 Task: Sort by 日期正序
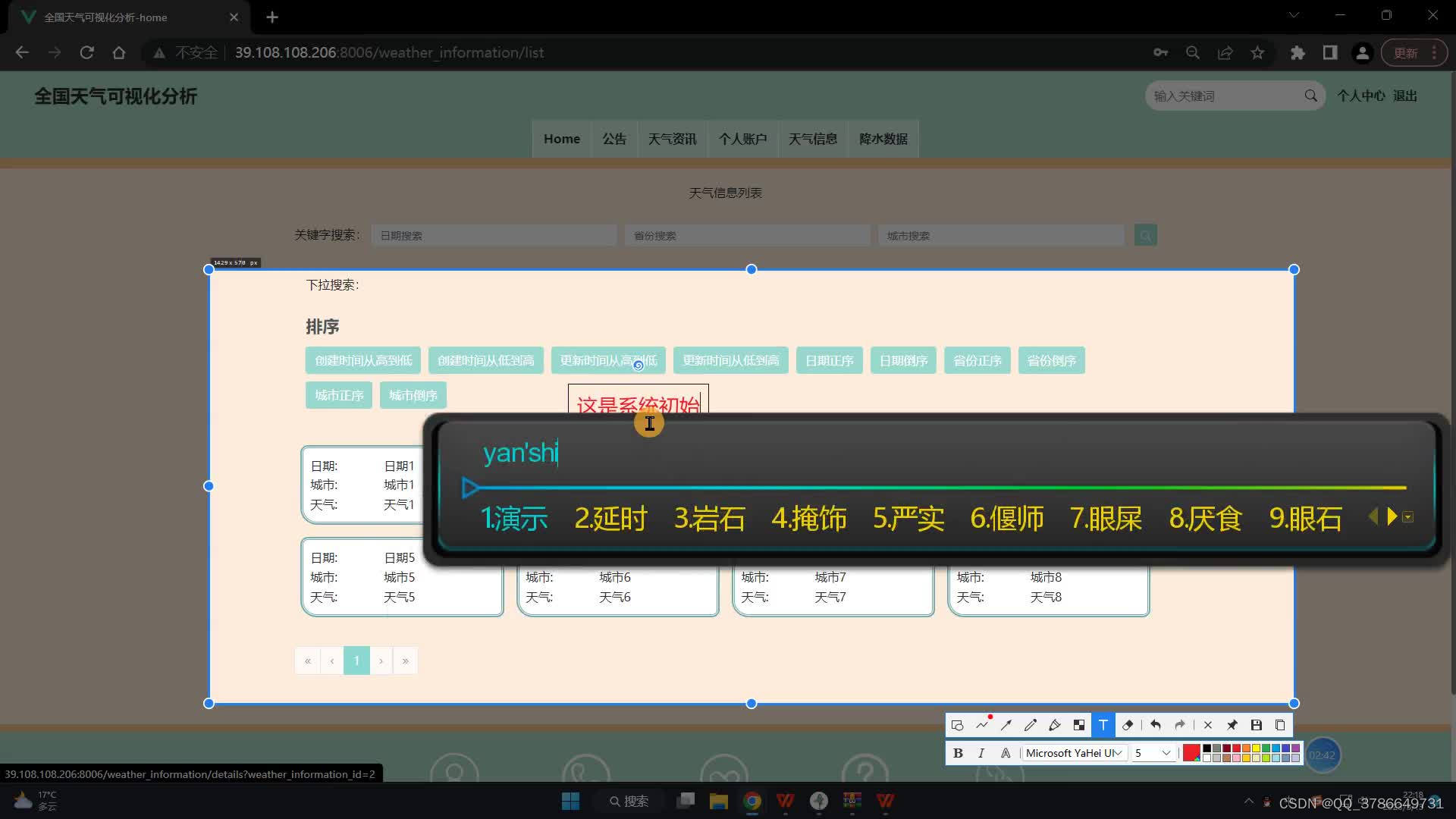coord(830,360)
